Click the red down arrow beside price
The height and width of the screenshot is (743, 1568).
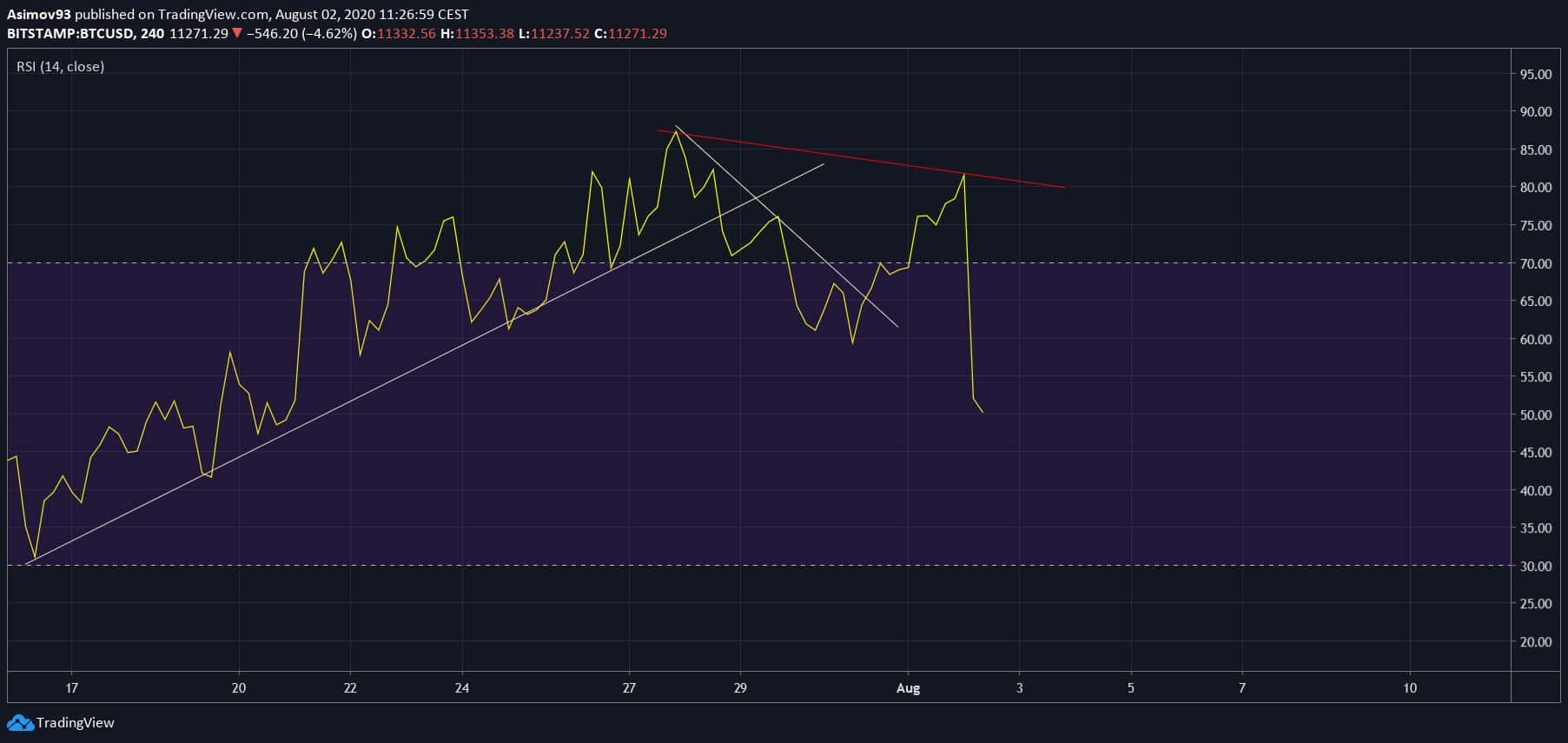coord(237,33)
